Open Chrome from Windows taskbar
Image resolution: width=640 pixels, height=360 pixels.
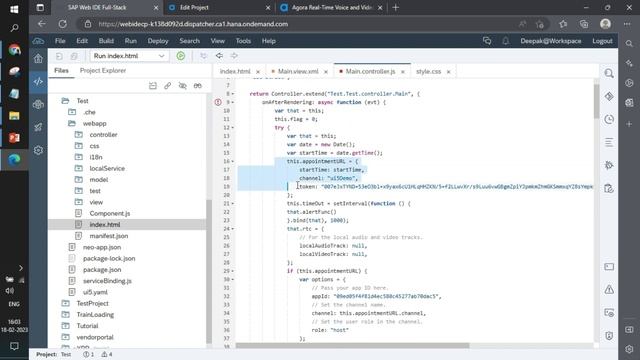[x=14, y=50]
